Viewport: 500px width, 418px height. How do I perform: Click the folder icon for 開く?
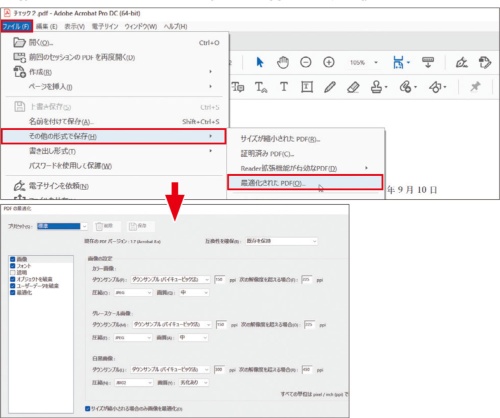[x=19, y=43]
